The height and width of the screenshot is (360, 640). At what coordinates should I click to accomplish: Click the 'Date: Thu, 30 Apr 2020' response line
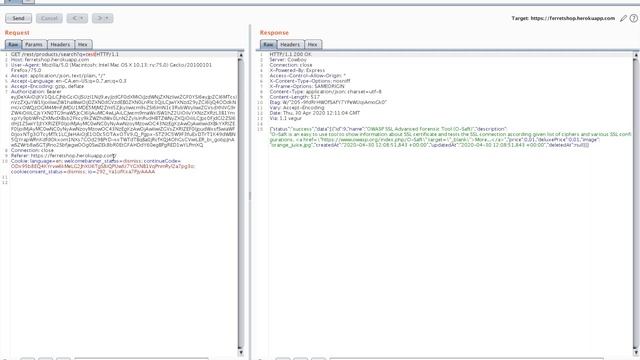coord(315,113)
